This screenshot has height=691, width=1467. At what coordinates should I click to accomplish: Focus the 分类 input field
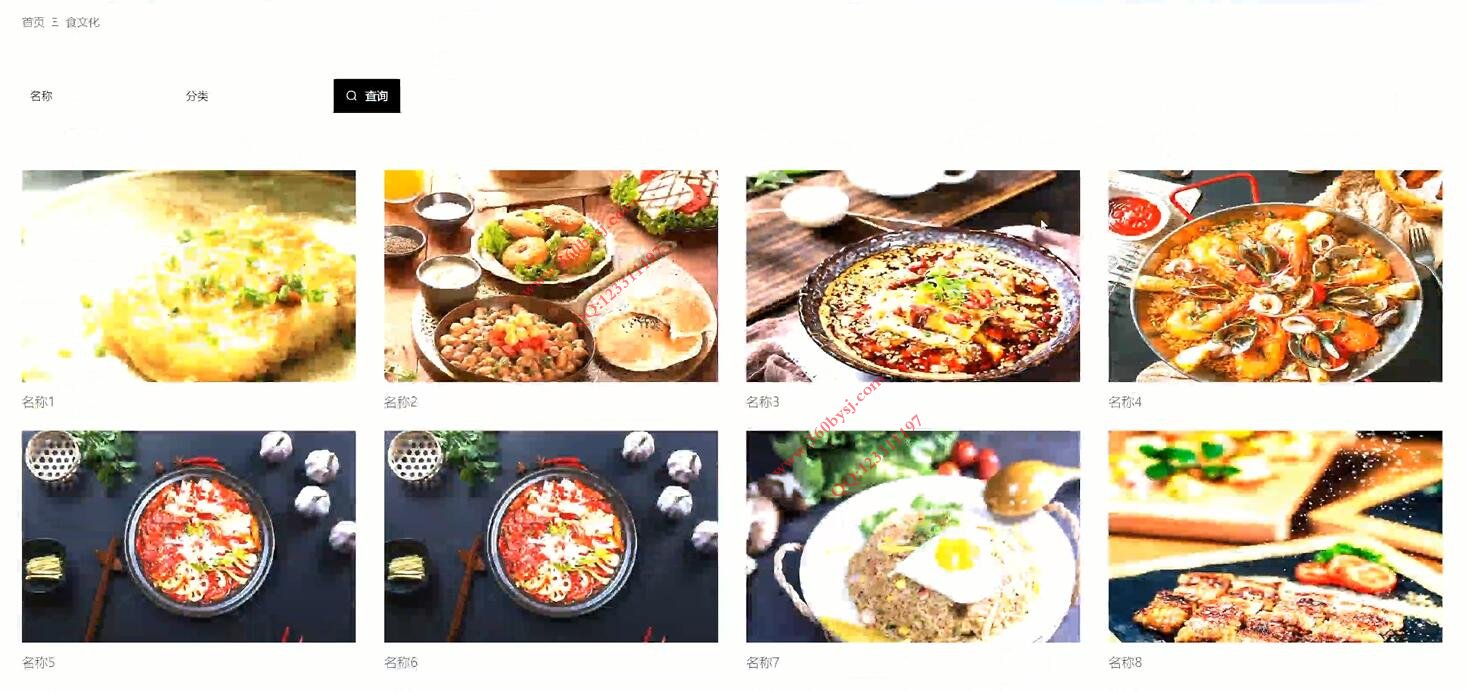point(252,96)
